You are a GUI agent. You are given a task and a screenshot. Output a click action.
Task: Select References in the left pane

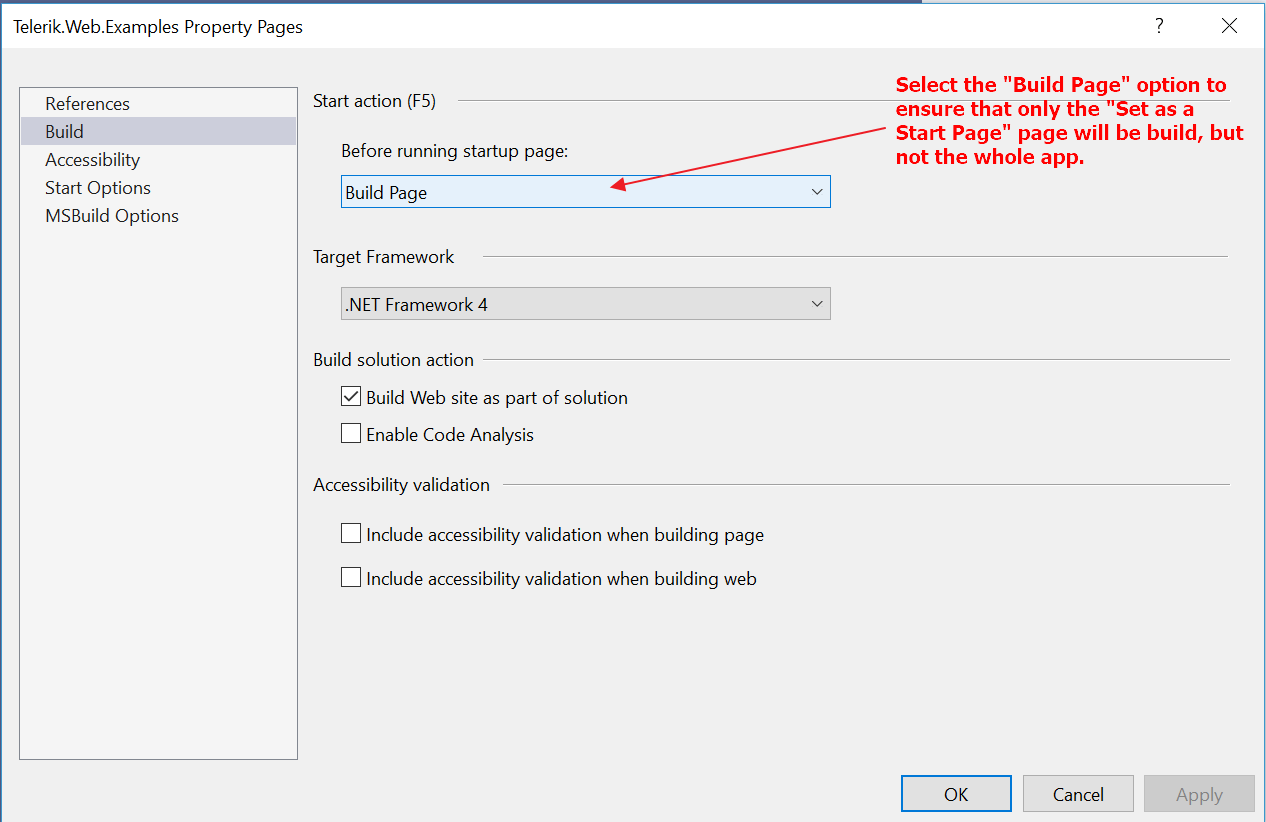(x=158, y=104)
